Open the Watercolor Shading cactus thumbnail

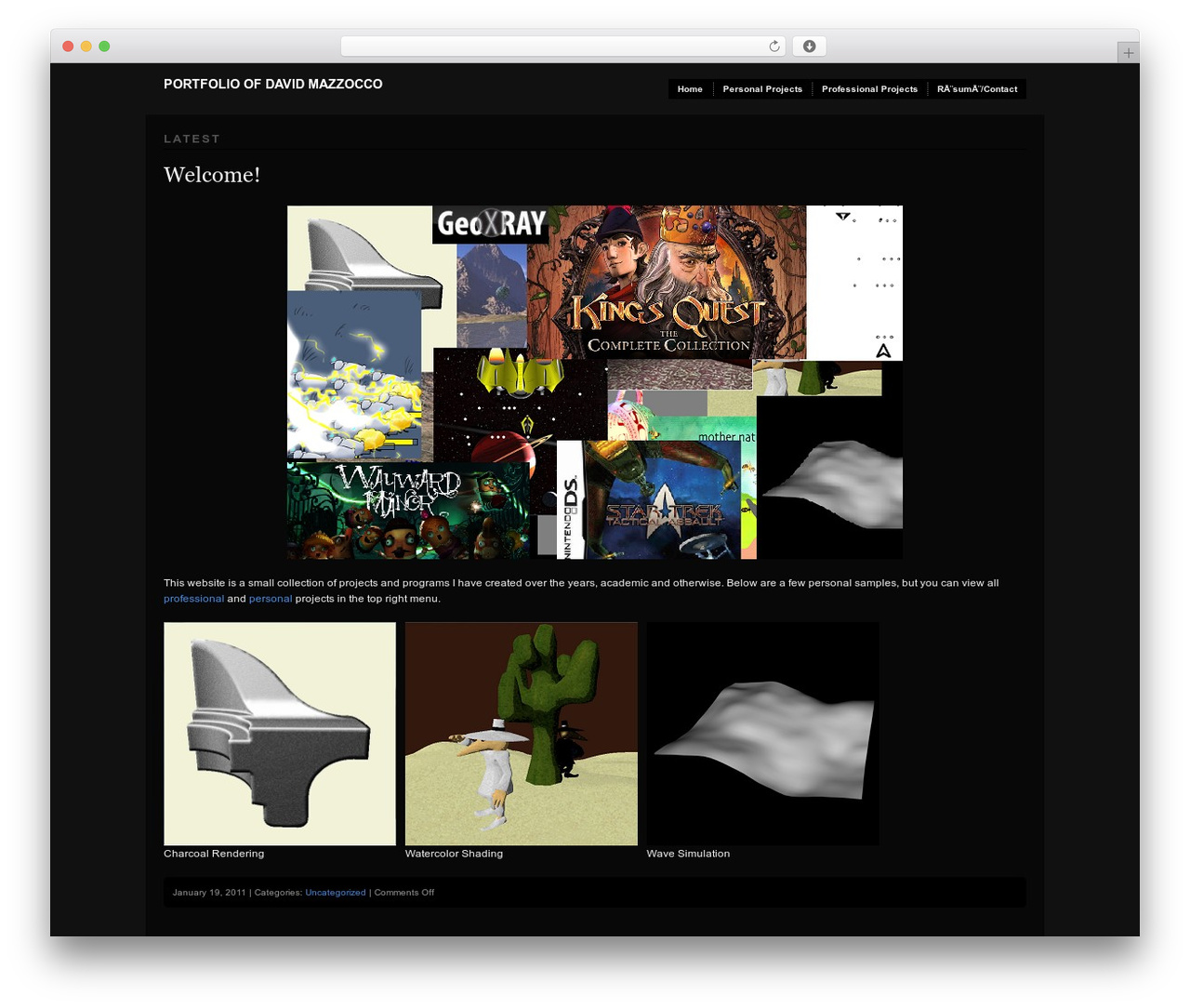pyautogui.click(x=522, y=734)
